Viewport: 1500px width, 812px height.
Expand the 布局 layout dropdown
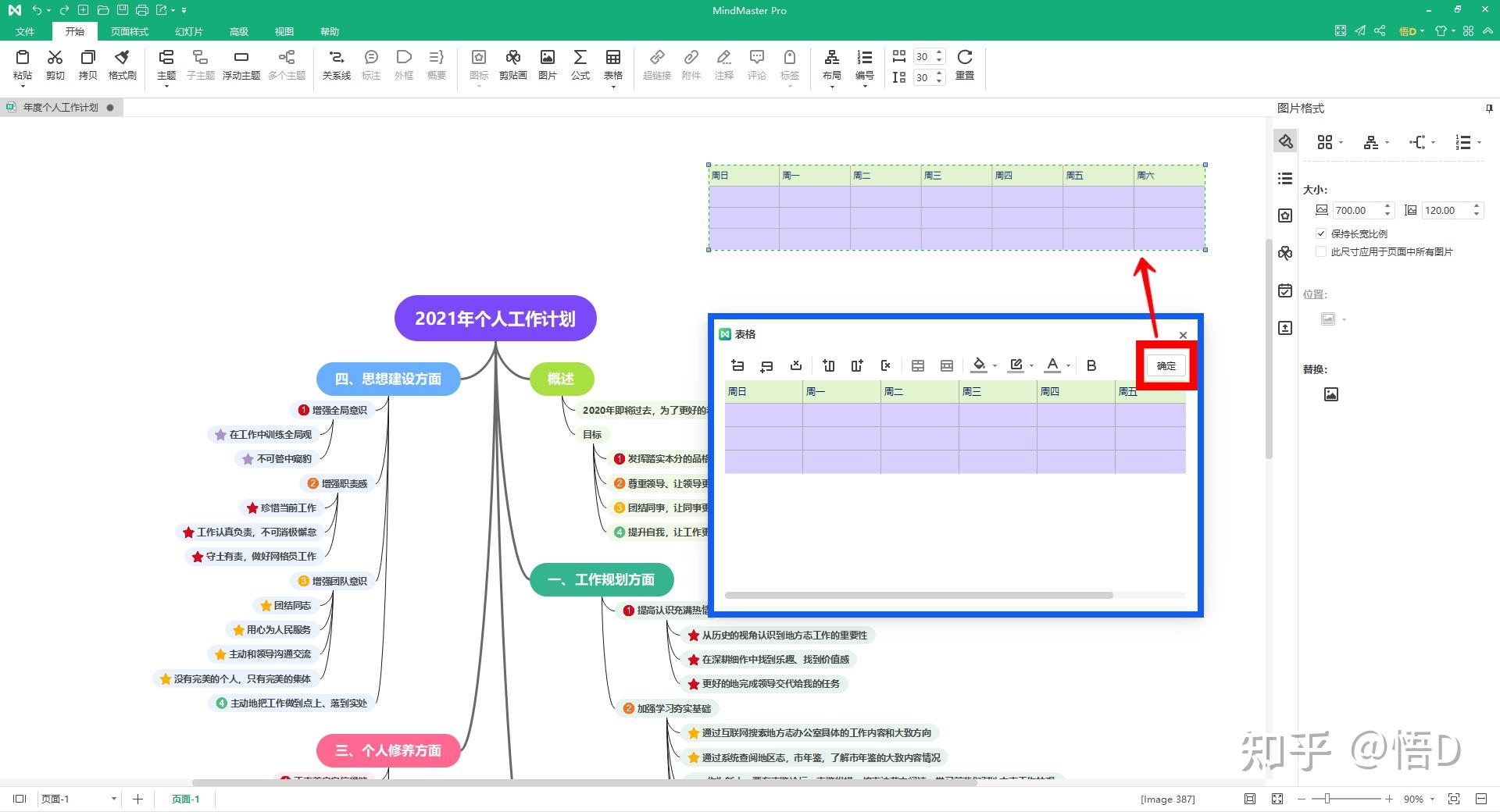pos(831,86)
